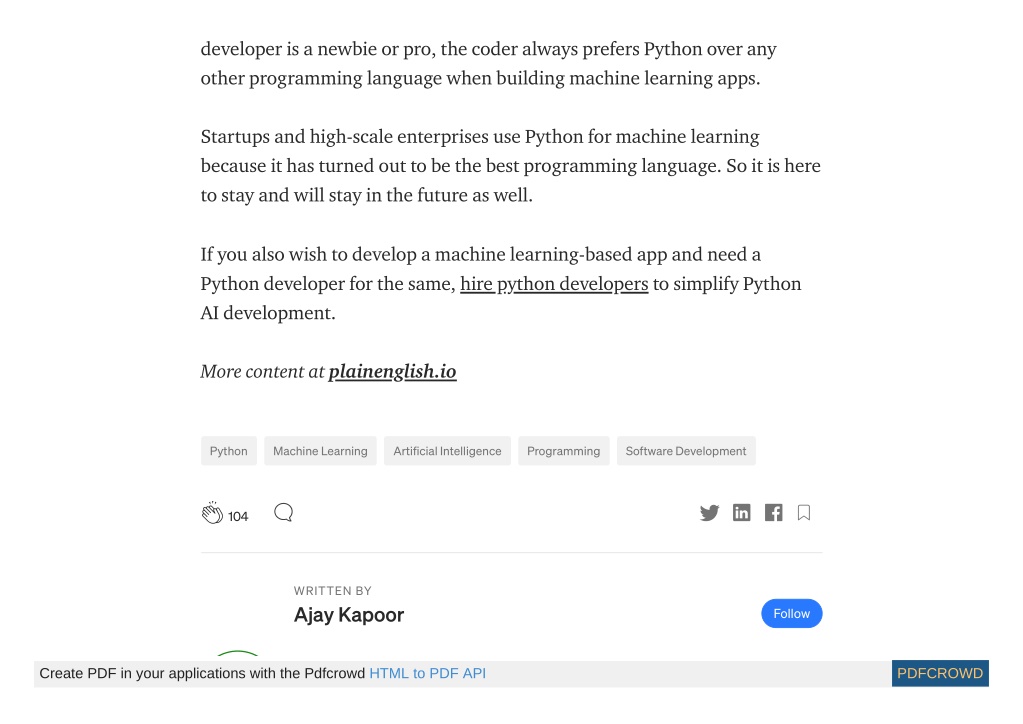Screen dimensions: 1023x724
Task: Click the author avatar green circle
Action: tap(237, 654)
